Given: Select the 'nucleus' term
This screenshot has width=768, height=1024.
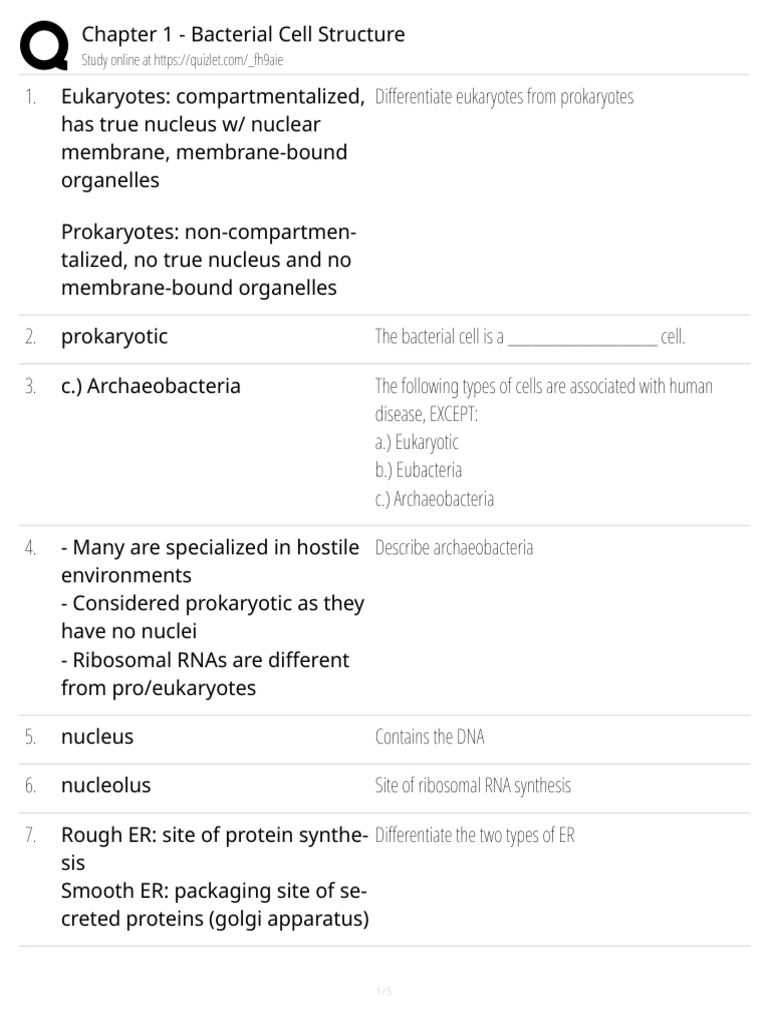Looking at the screenshot, I should 97,737.
